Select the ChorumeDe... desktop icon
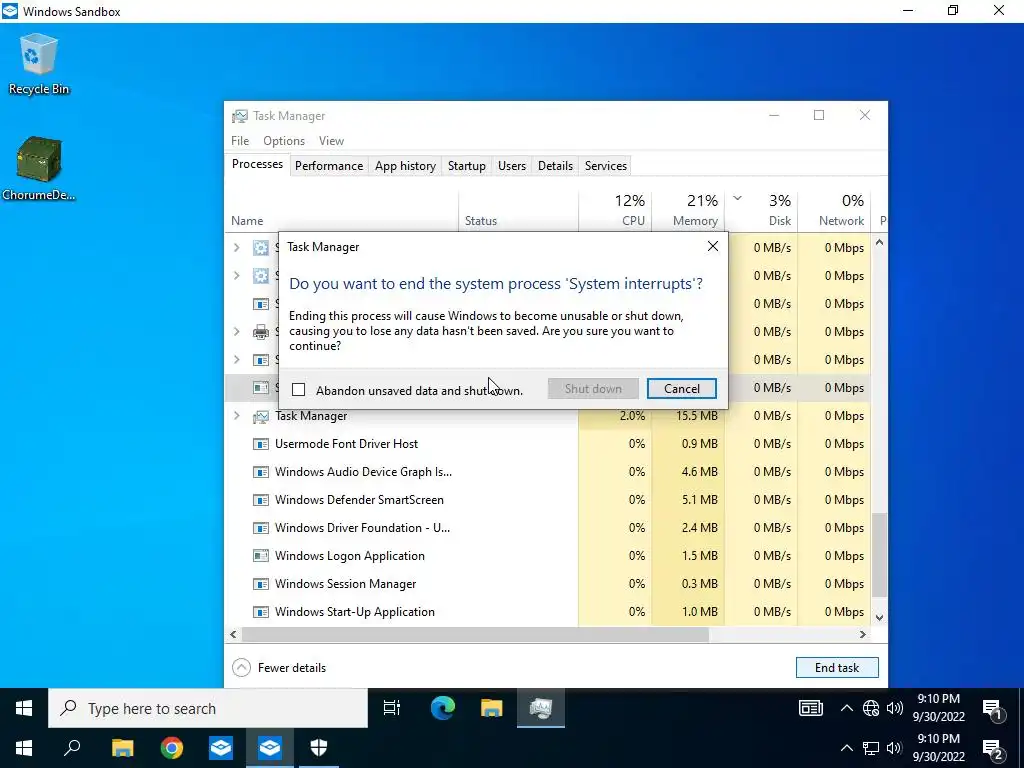Viewport: 1024px width, 768px height. point(39,168)
